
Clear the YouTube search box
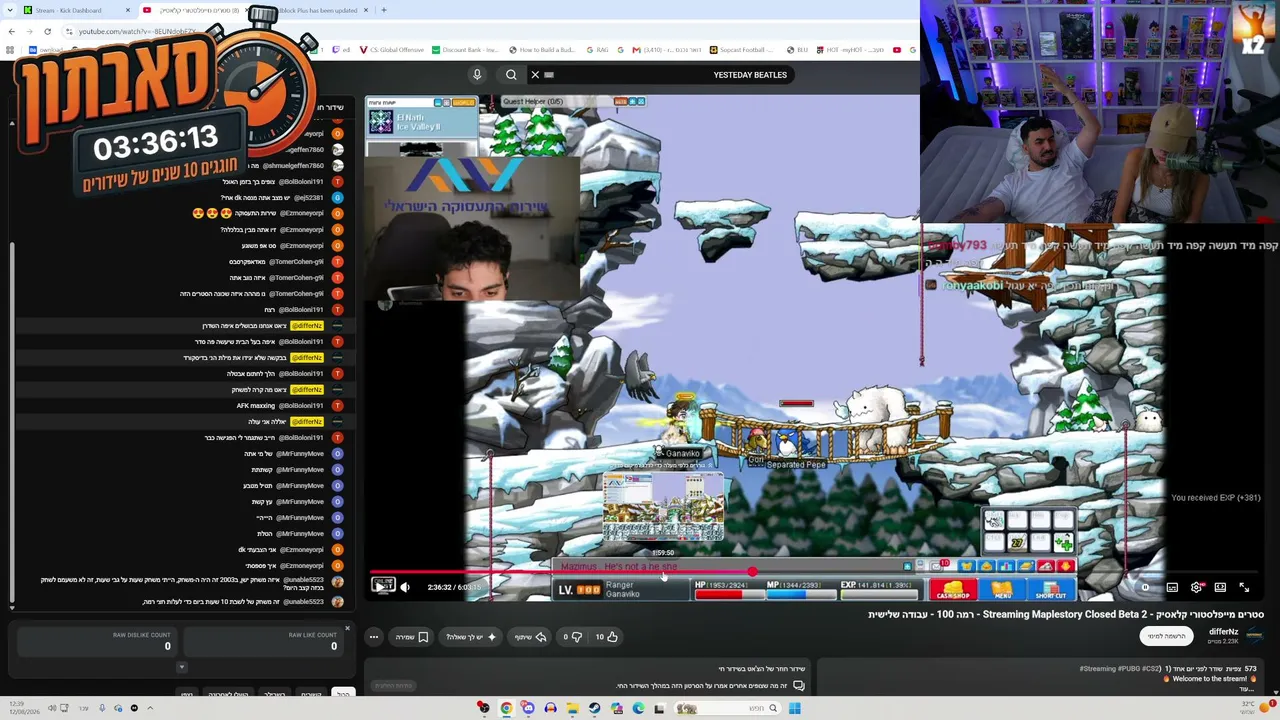pyautogui.click(x=535, y=75)
